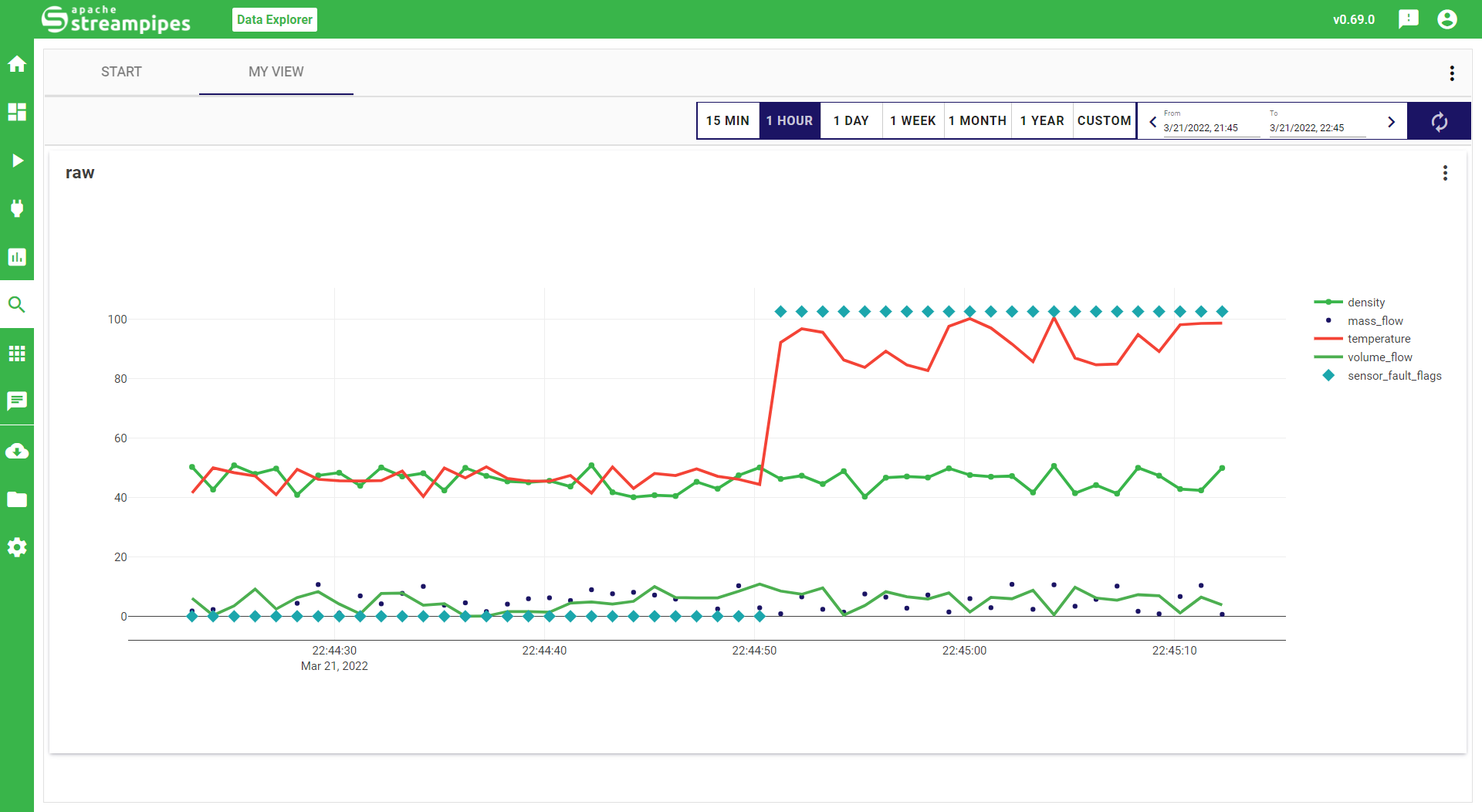Click the refresh data button
The image size is (1482, 812).
click(x=1439, y=121)
